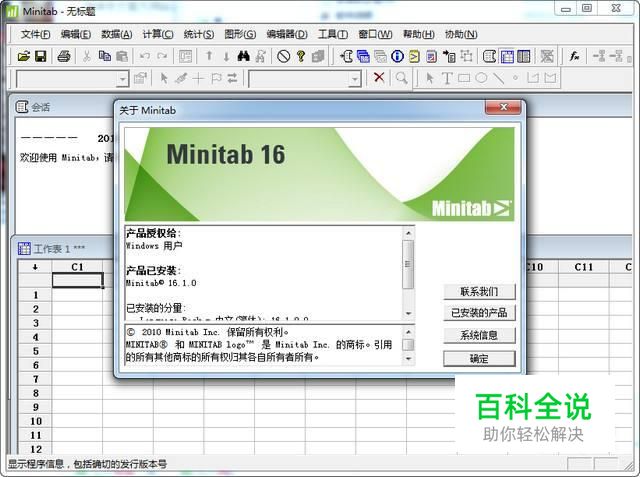Click the Show Session Folder icon

(x=346, y=56)
